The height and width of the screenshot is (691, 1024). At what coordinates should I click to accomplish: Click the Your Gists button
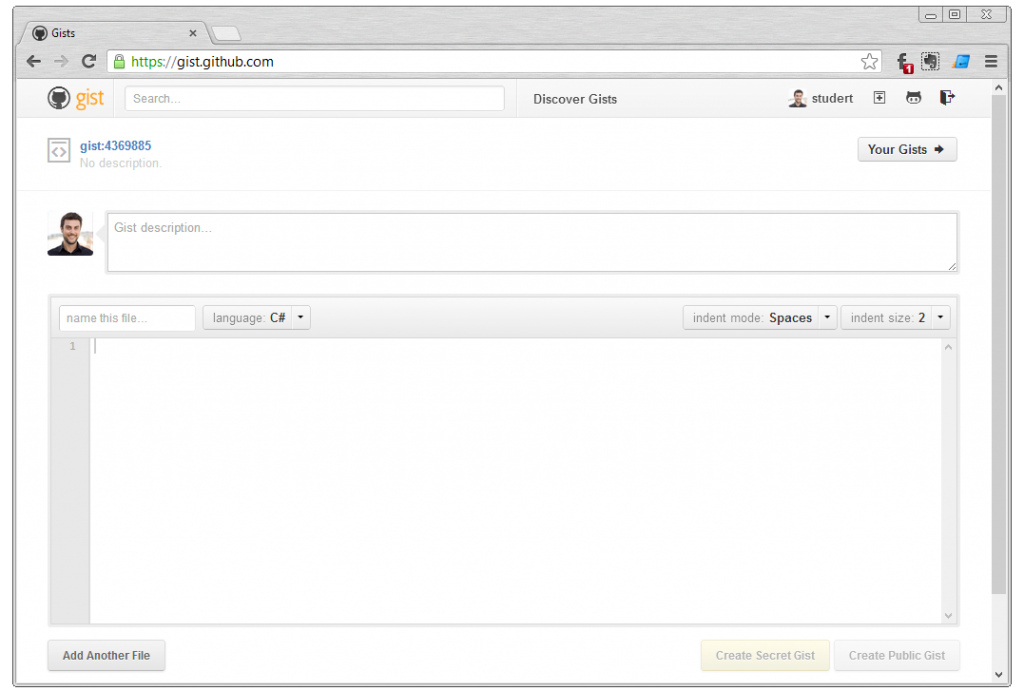[906, 150]
